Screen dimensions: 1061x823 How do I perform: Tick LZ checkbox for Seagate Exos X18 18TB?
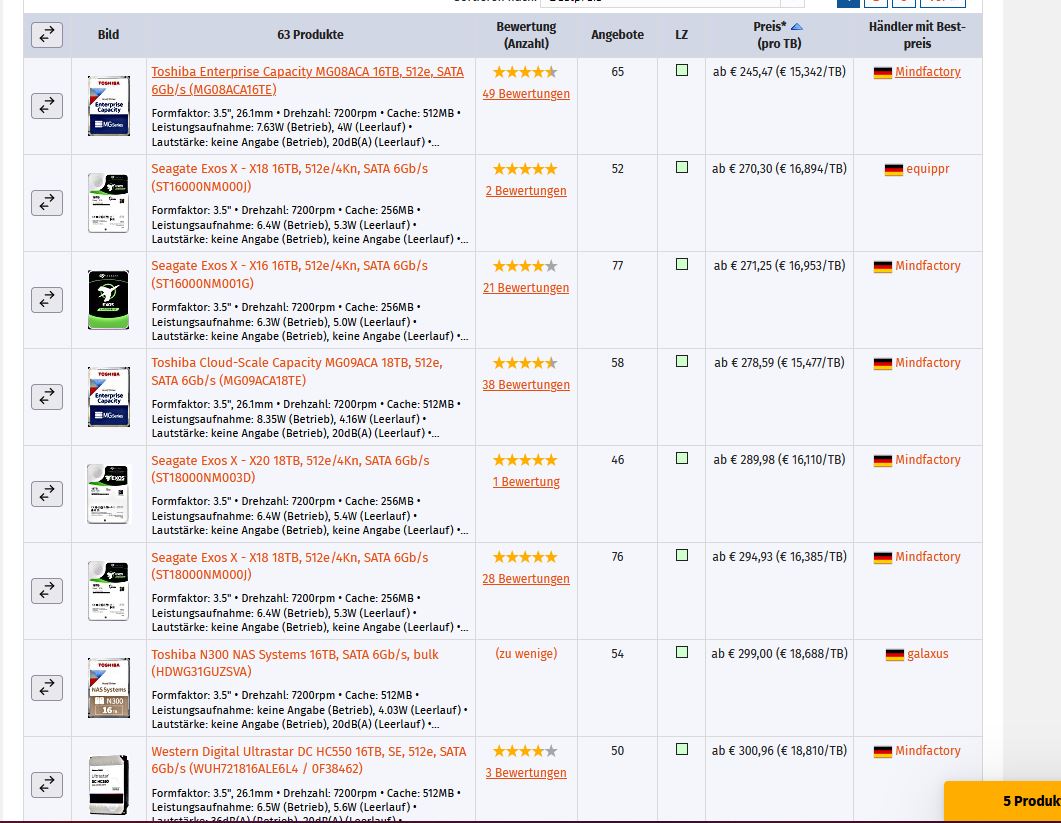pos(682,555)
